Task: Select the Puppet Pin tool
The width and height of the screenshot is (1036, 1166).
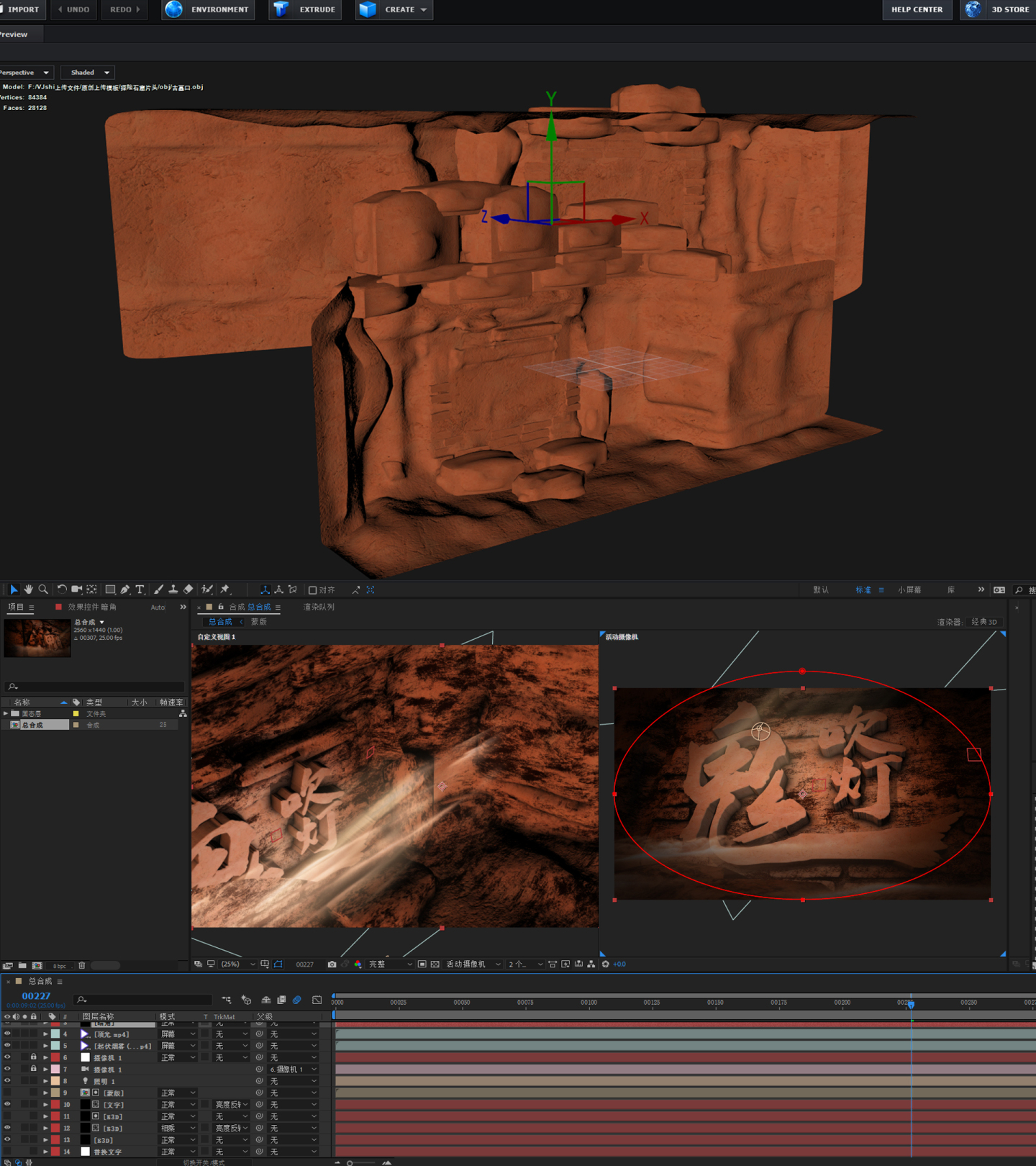Action: pyautogui.click(x=225, y=589)
